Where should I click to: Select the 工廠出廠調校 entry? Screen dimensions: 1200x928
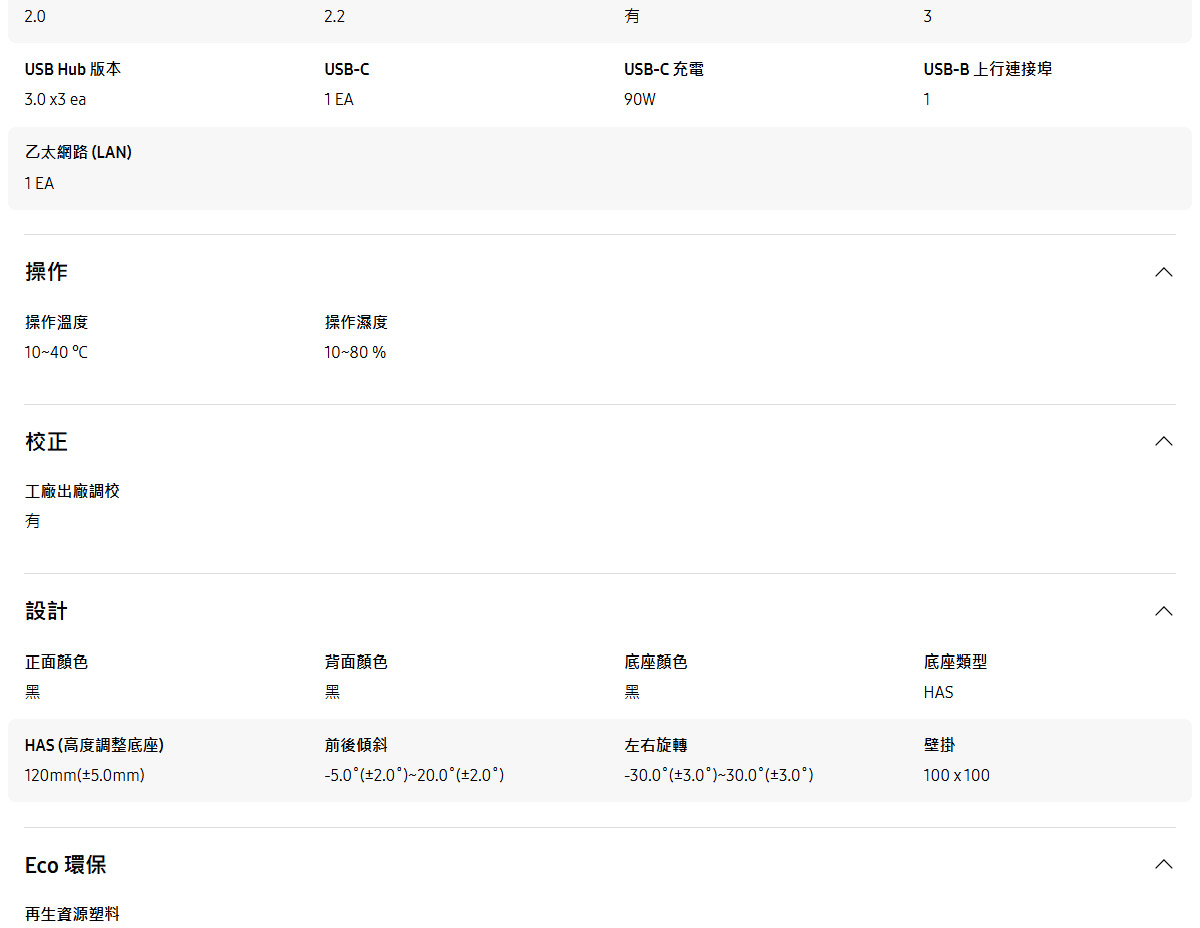(72, 490)
